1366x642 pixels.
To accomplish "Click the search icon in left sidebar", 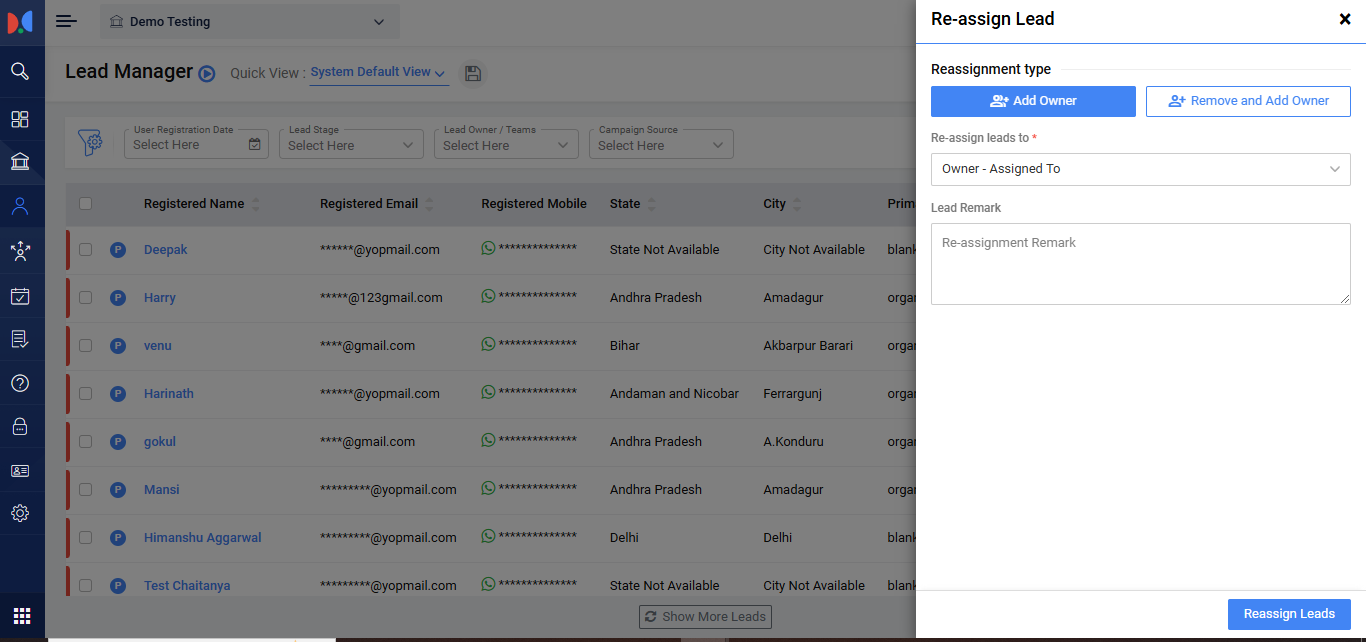I will (x=20, y=71).
